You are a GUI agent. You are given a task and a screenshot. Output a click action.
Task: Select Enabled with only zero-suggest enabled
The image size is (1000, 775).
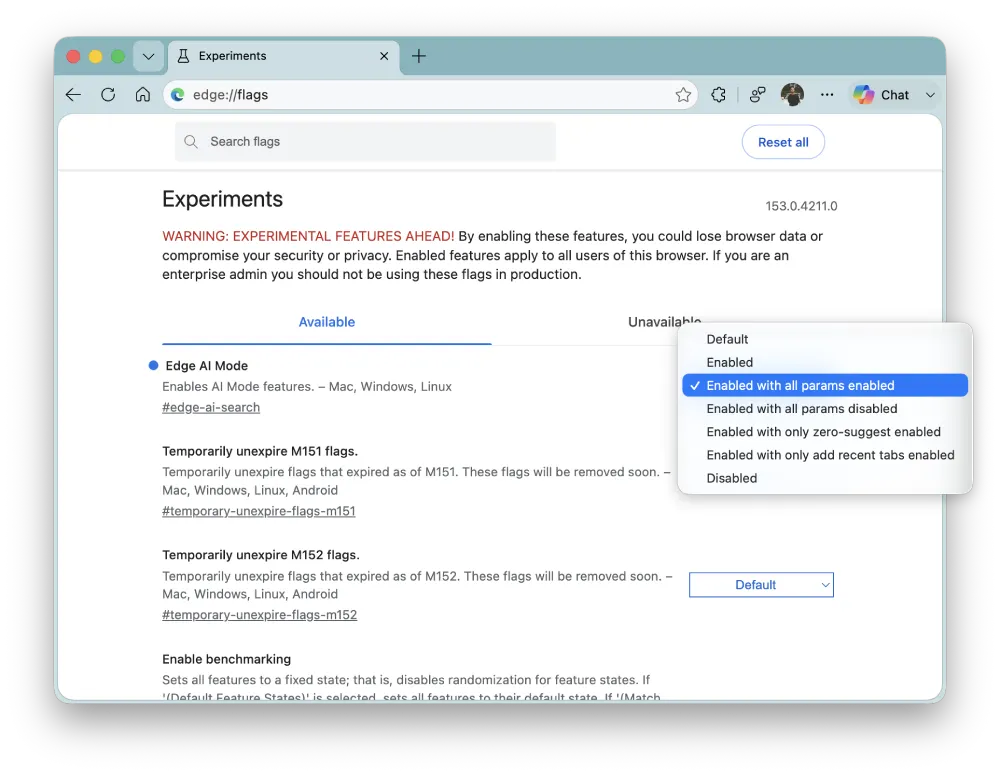tap(825, 432)
